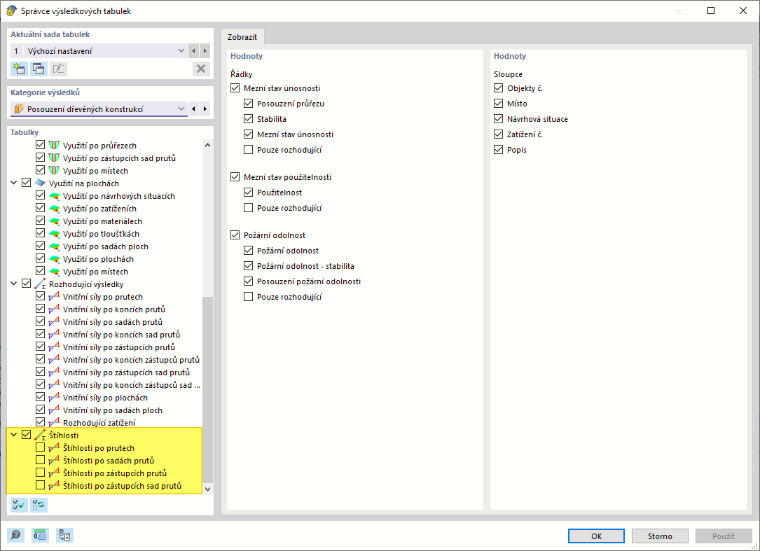Click the Využití po místech surface icon
The height and width of the screenshot is (551, 760).
[x=54, y=271]
